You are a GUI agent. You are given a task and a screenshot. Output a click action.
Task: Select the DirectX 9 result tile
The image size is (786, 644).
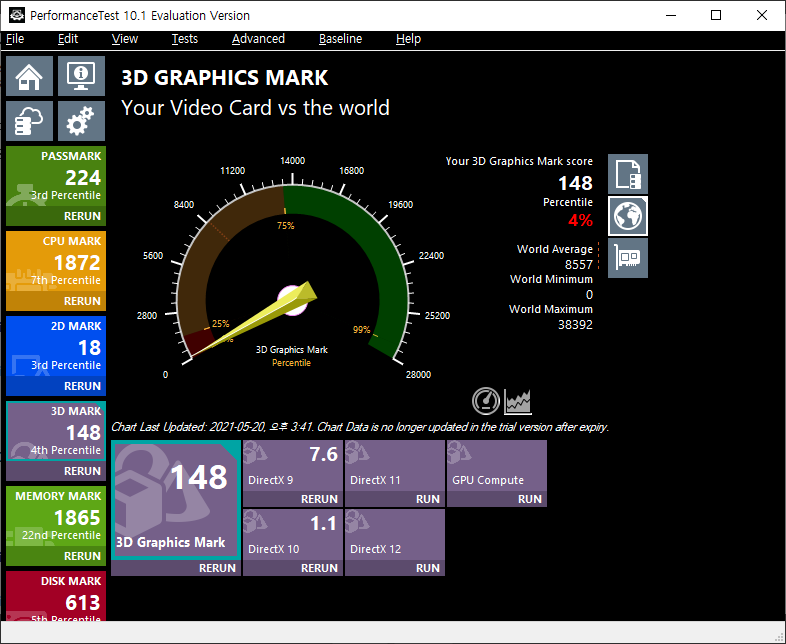click(293, 466)
